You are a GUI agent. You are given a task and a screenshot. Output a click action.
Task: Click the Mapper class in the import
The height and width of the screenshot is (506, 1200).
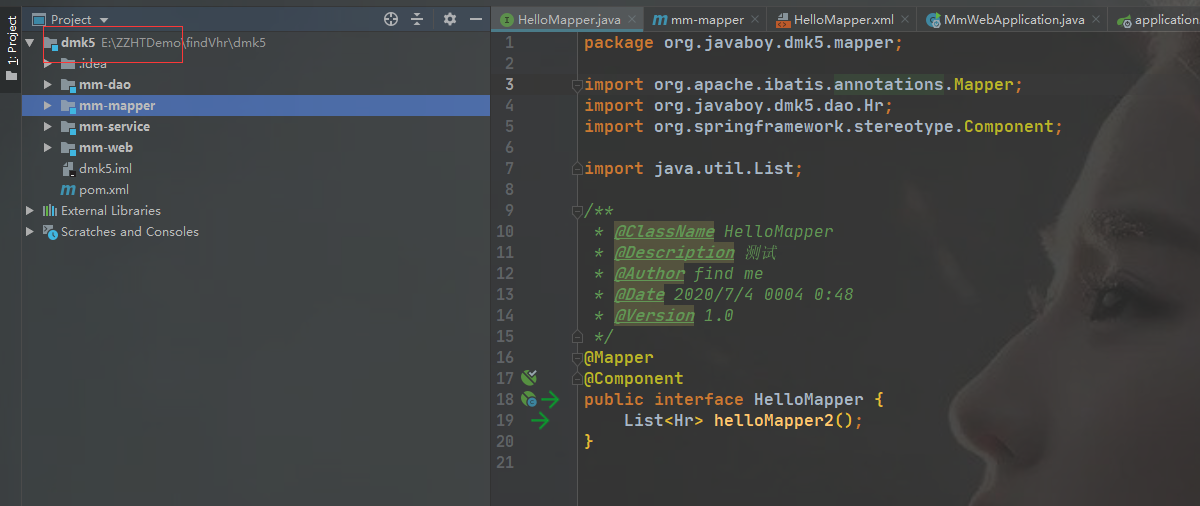(983, 85)
